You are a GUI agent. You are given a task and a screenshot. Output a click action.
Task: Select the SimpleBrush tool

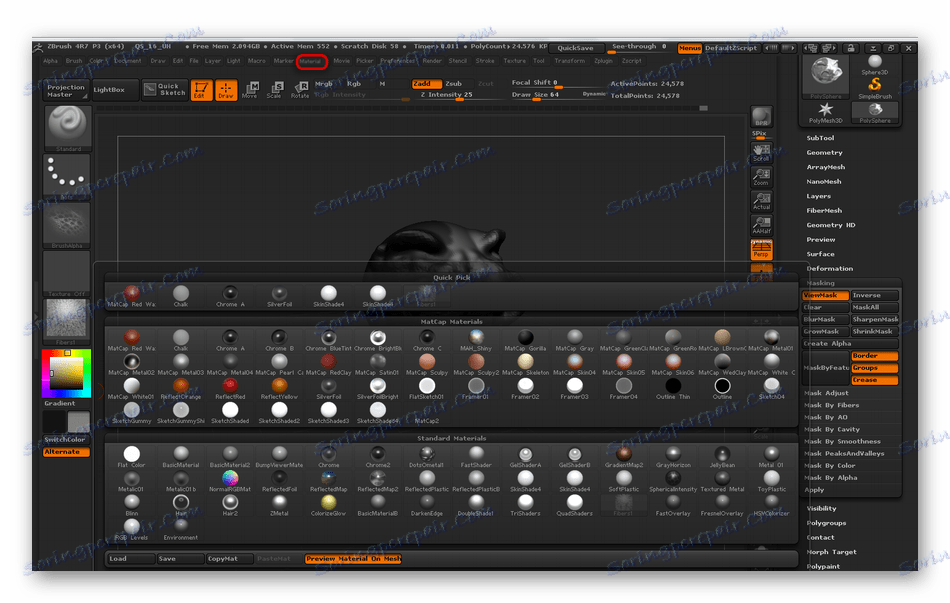point(875,88)
